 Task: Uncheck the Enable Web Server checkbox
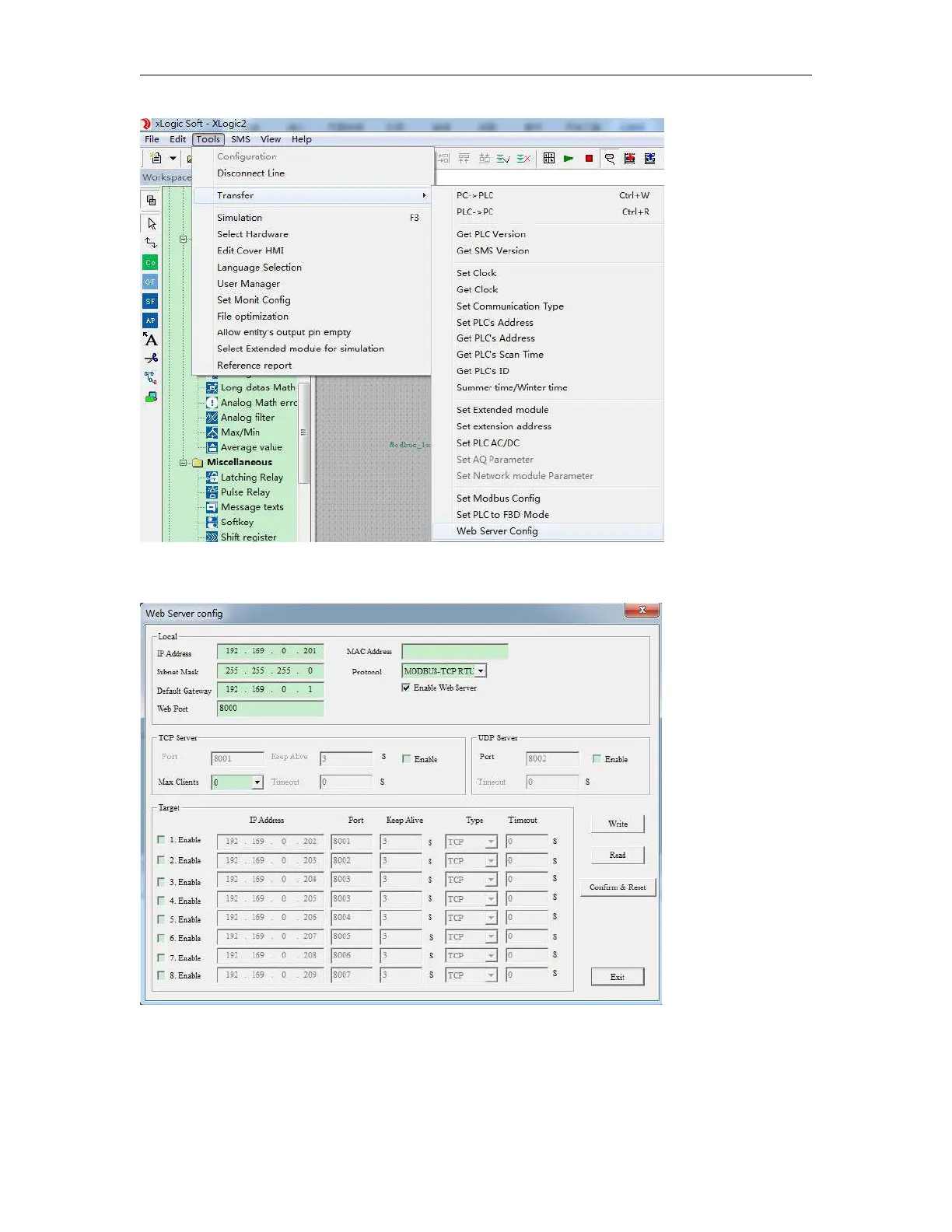click(x=406, y=688)
